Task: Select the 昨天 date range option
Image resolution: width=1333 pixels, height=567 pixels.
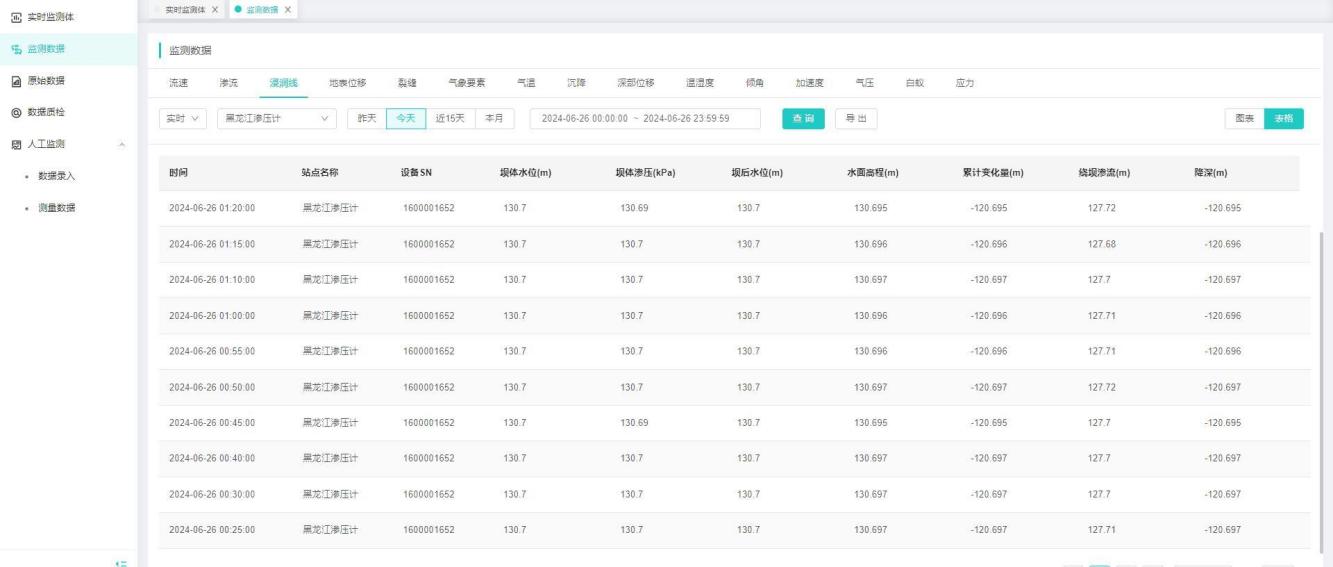Action: (x=366, y=119)
